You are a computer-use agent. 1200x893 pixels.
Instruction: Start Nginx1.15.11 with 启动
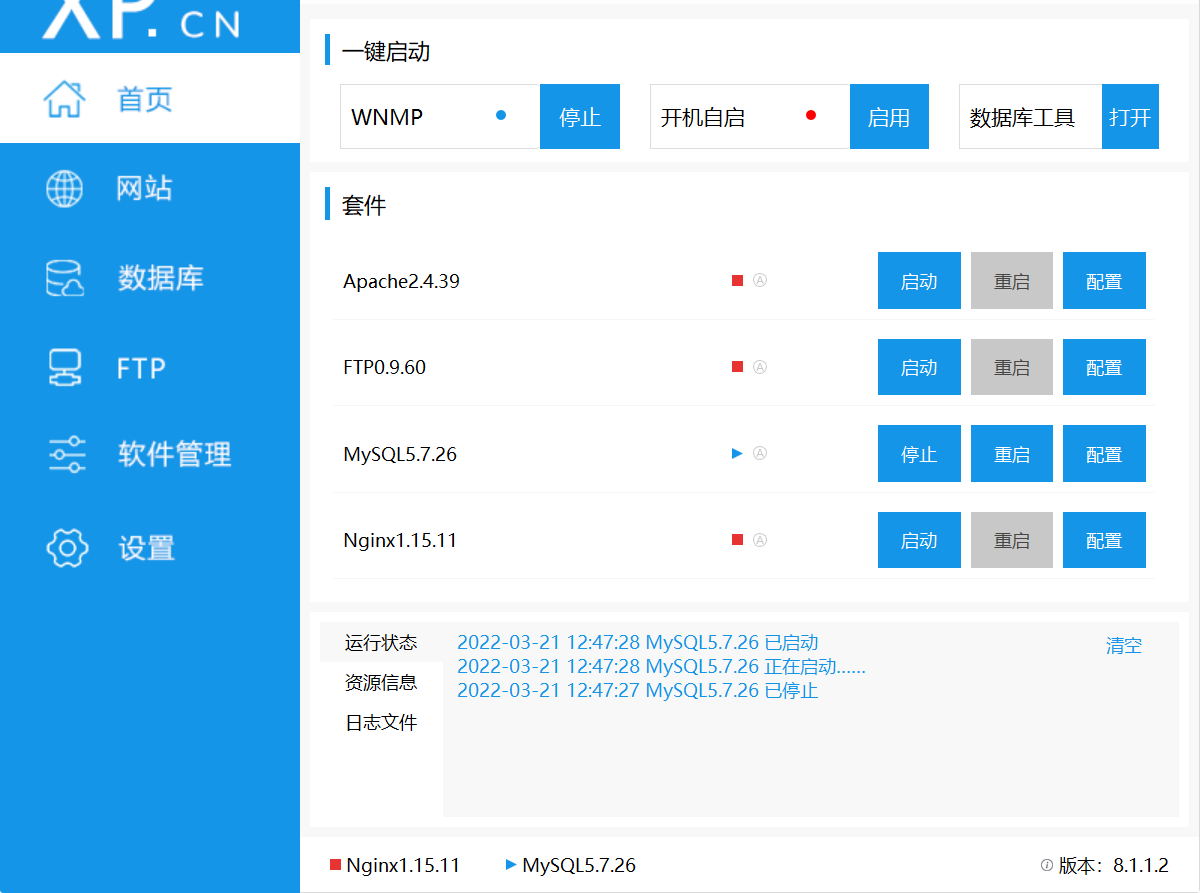coord(919,540)
